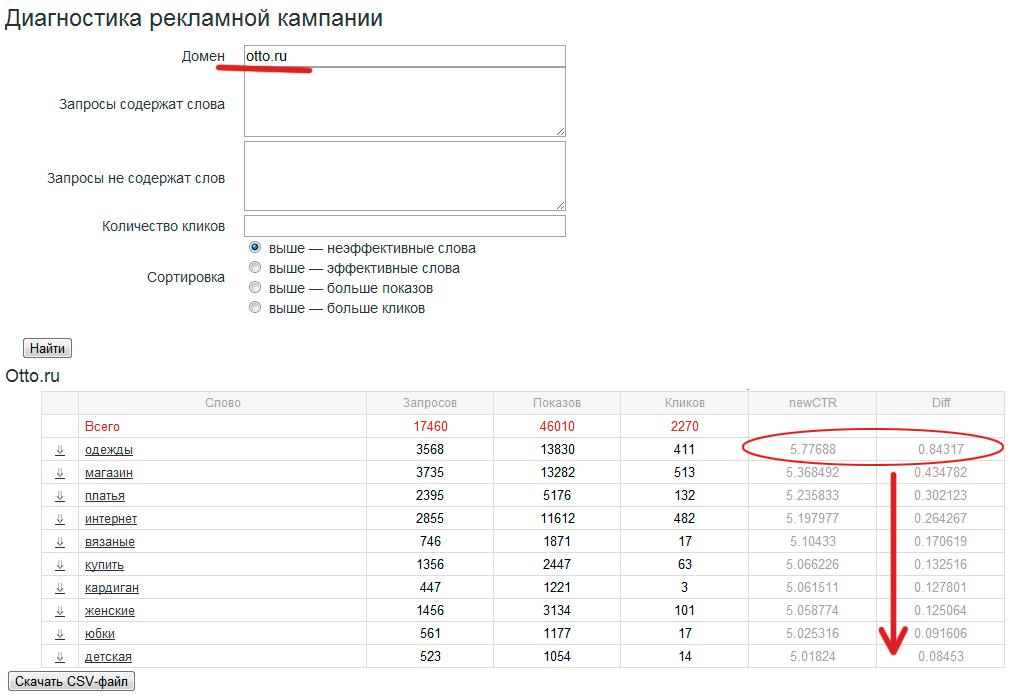Click the requests value 447

tap(430, 587)
